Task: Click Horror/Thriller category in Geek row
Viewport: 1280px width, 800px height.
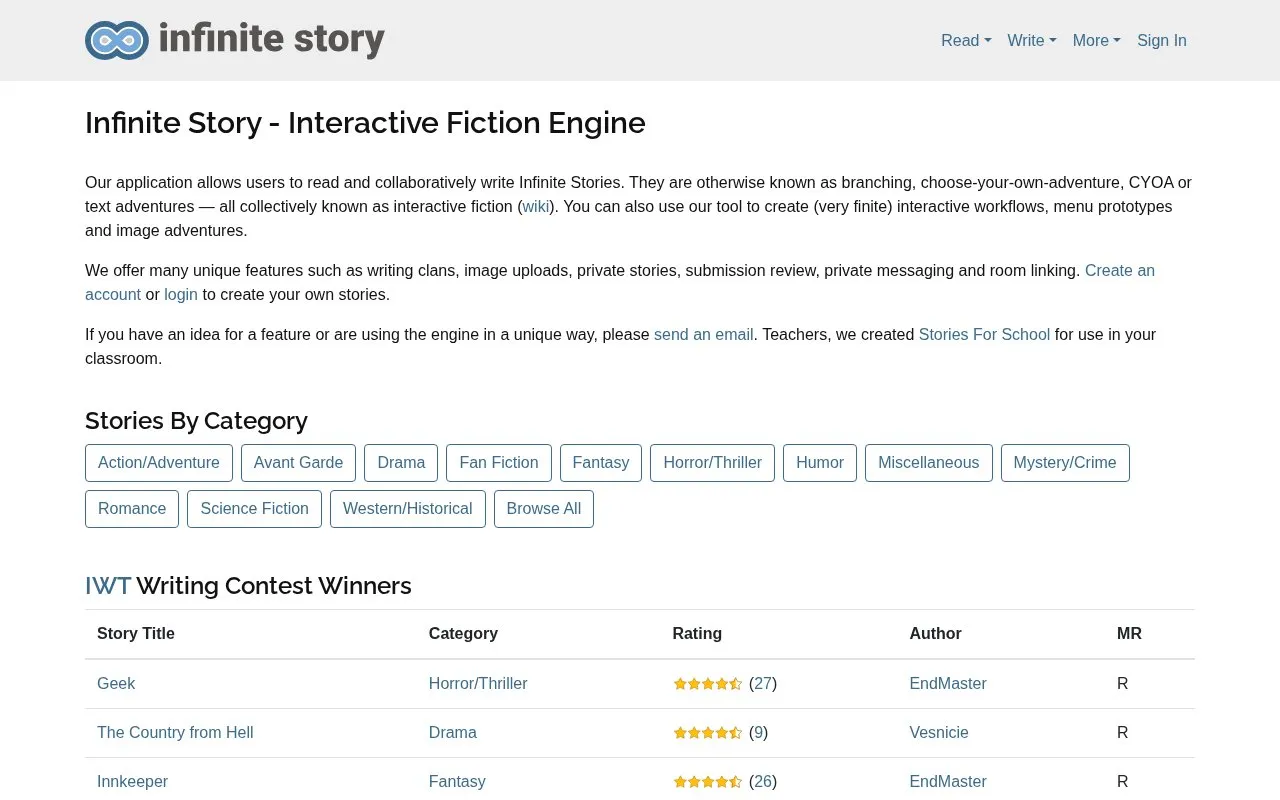Action: pyautogui.click(x=478, y=684)
